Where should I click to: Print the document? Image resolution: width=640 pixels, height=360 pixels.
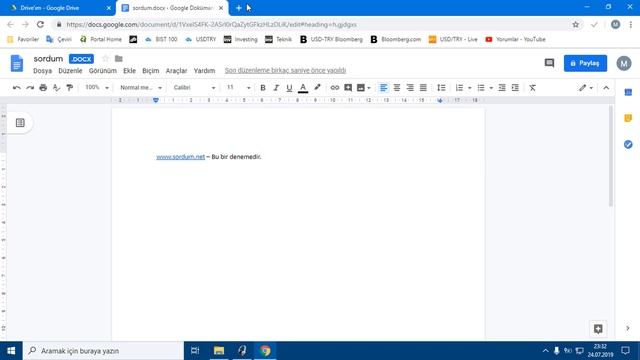click(x=43, y=88)
